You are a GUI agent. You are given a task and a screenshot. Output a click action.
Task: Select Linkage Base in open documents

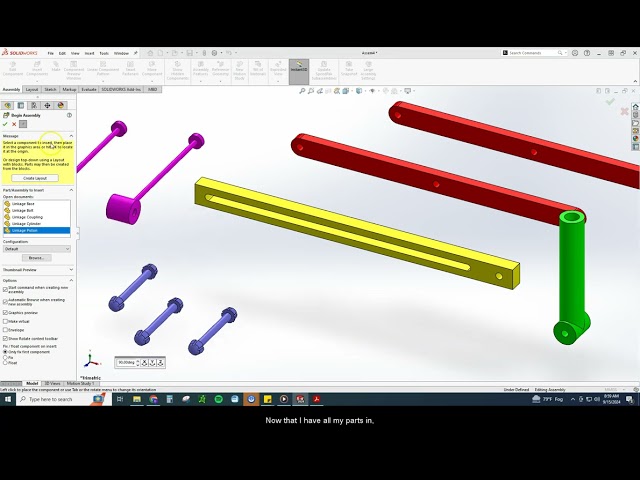pyautogui.click(x=37, y=204)
